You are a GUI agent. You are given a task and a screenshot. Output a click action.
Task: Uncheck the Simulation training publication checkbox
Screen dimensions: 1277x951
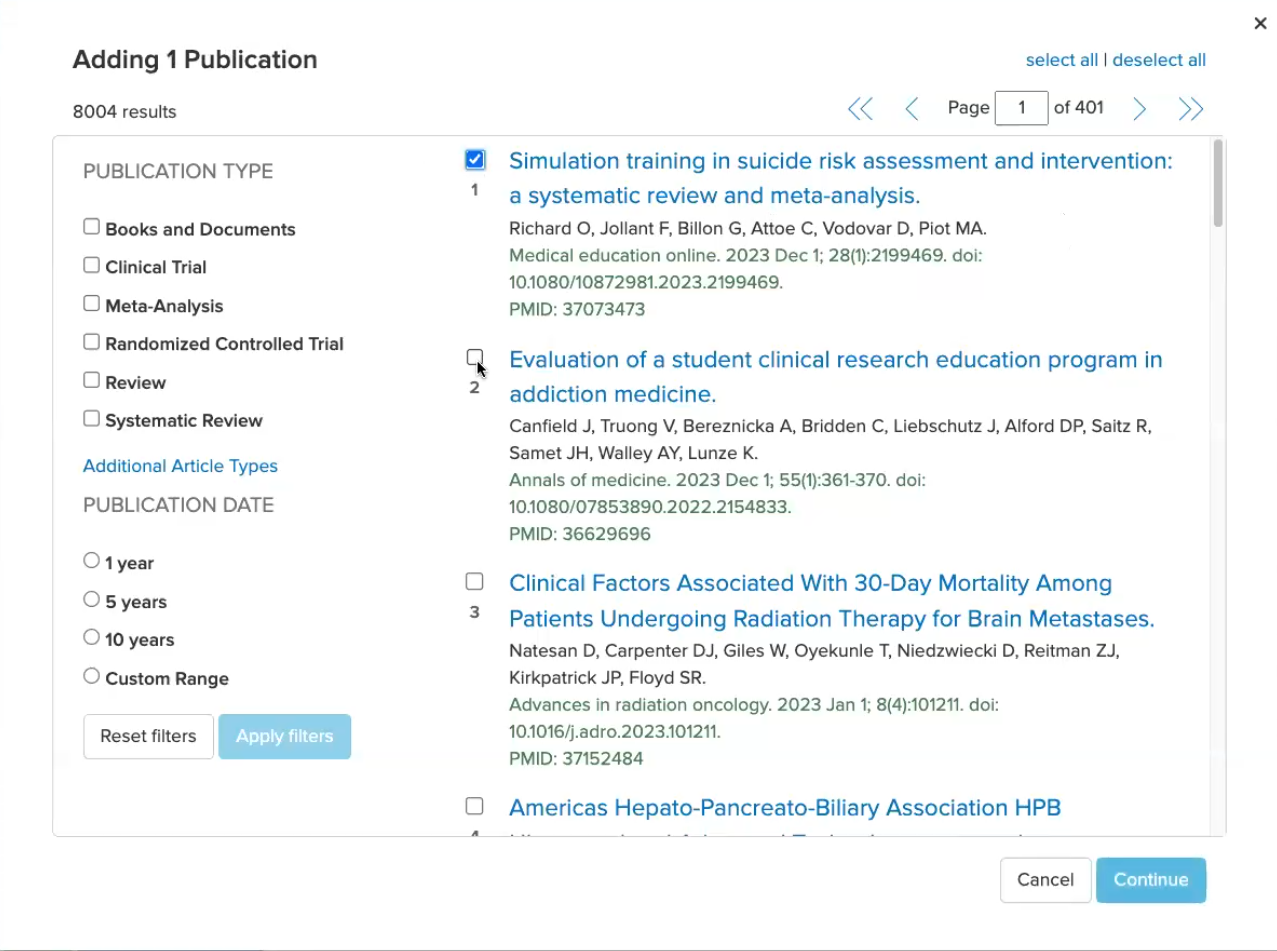tap(475, 160)
